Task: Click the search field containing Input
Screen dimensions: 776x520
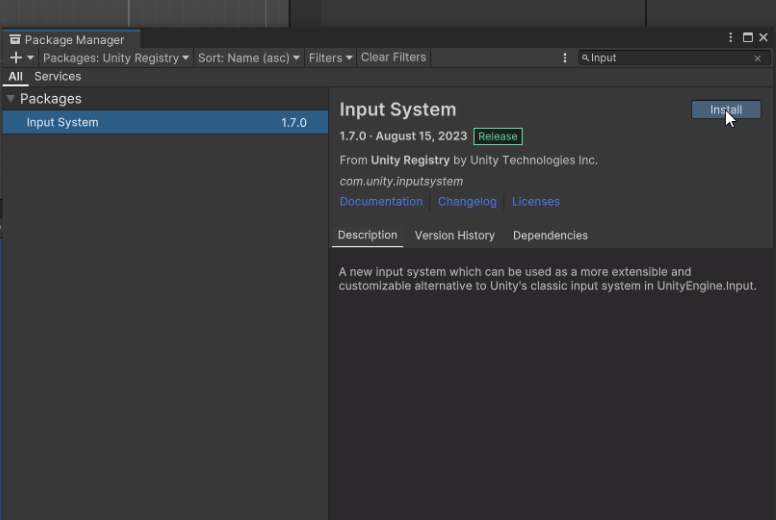Action: (675, 58)
